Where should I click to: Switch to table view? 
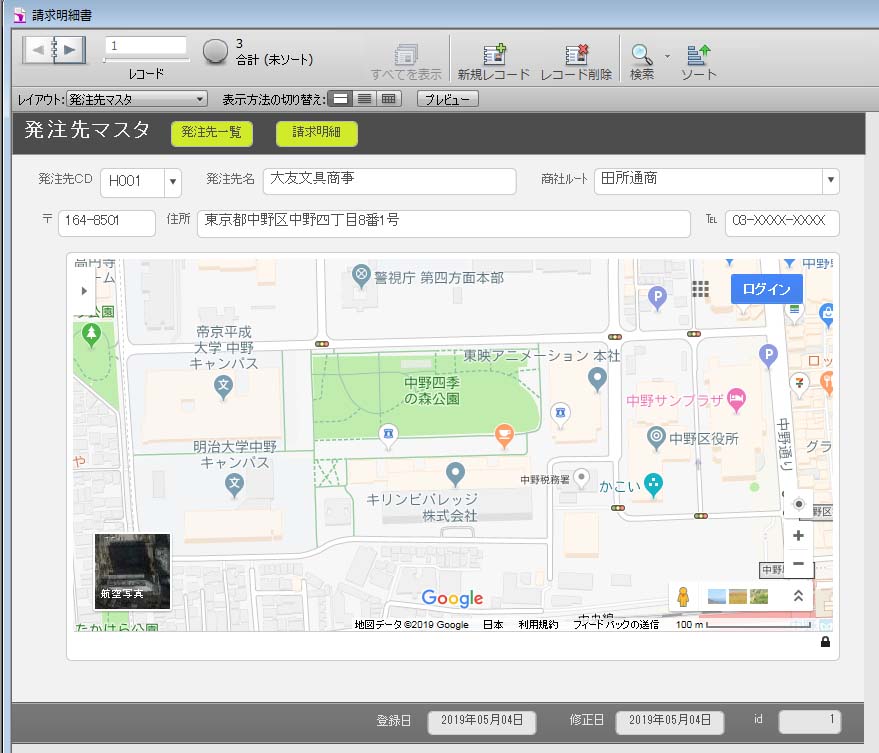tap(388, 99)
